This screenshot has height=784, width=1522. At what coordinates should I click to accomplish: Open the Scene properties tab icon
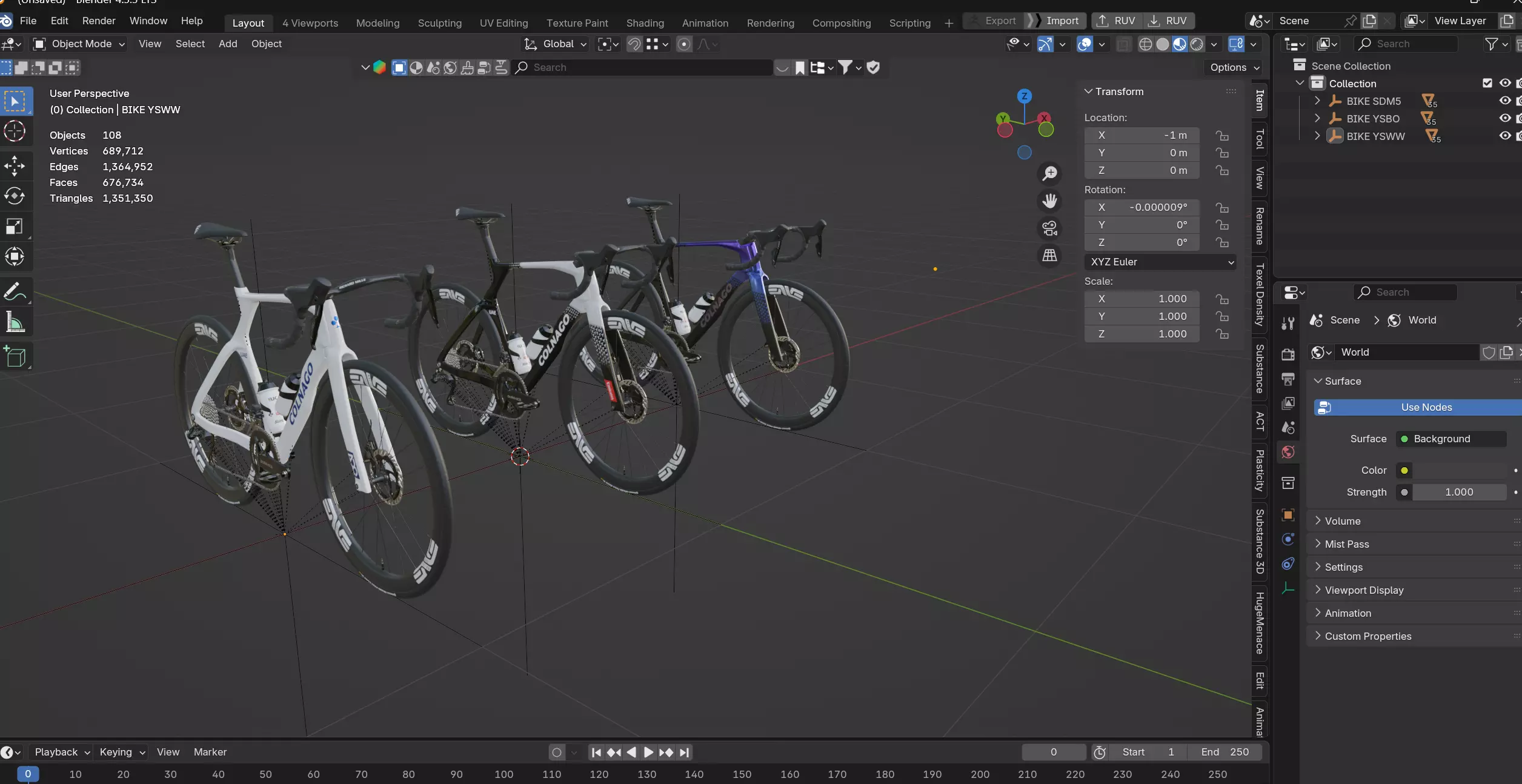coord(1288,428)
